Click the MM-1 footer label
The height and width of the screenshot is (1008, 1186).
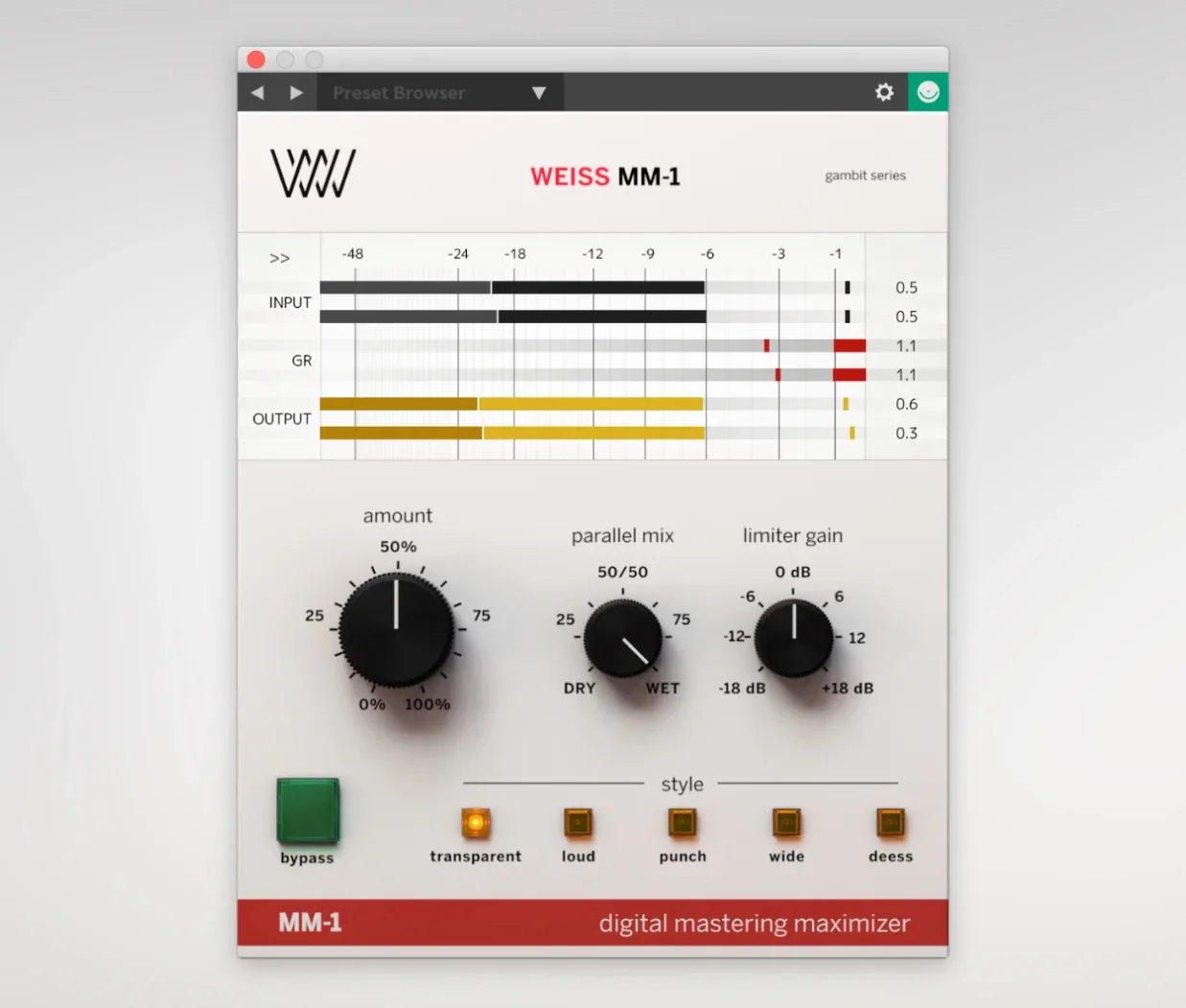click(x=310, y=923)
